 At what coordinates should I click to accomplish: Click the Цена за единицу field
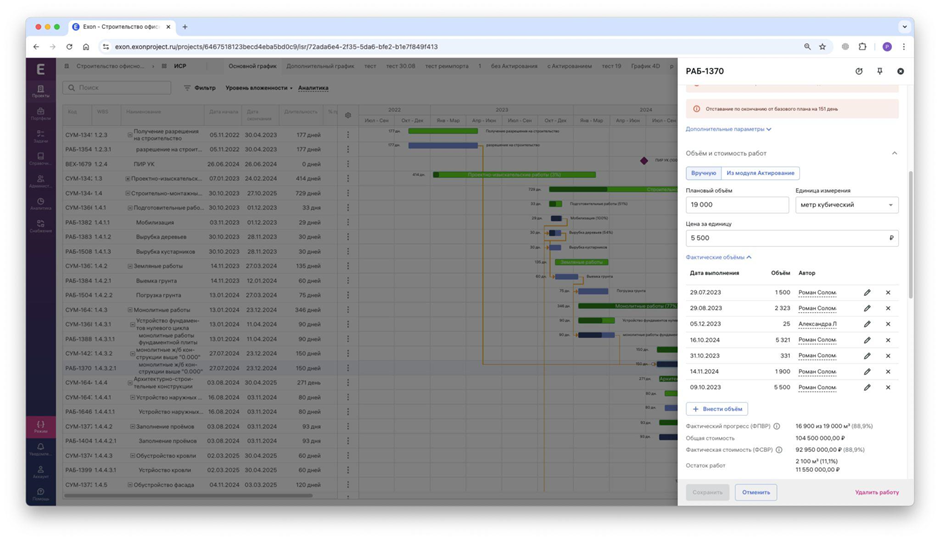click(x=792, y=238)
